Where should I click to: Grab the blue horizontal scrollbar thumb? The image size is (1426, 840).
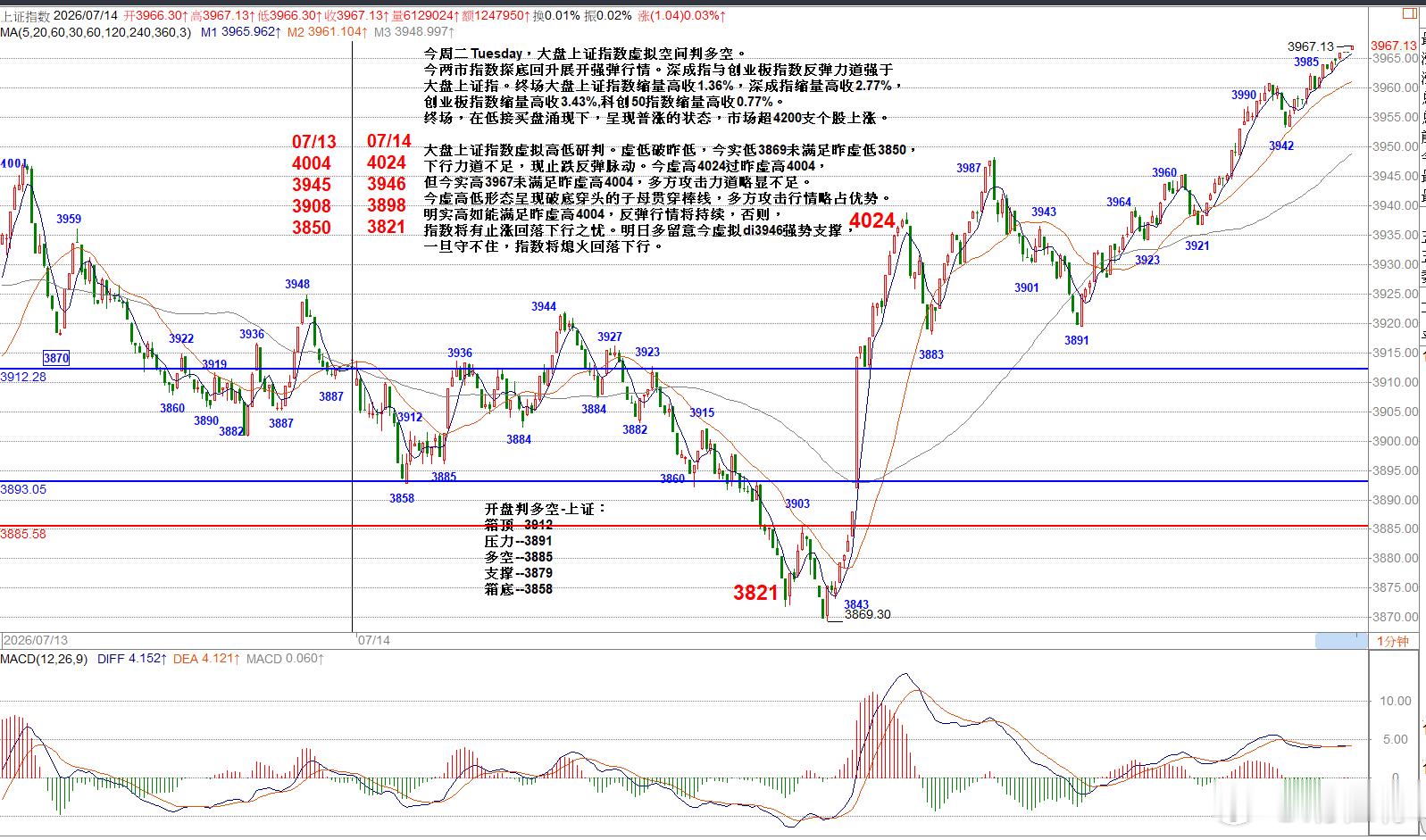[x=1341, y=640]
